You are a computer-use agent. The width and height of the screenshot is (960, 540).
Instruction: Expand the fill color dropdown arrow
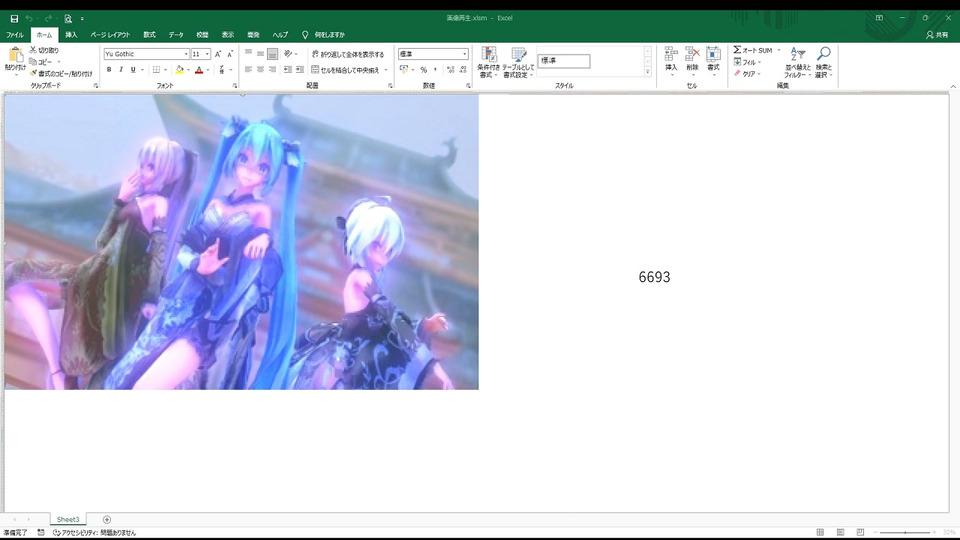click(x=189, y=70)
